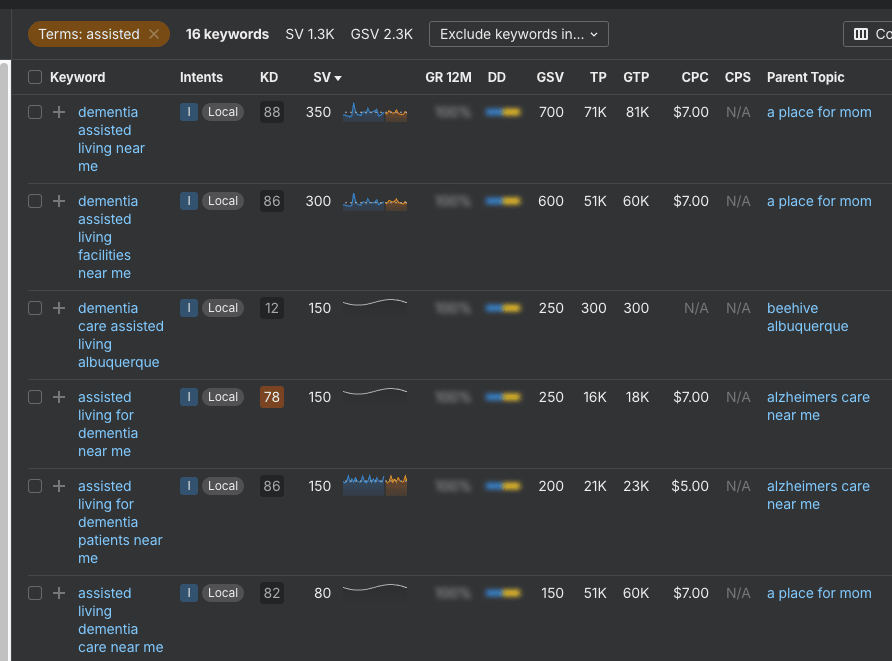892x661 pixels.
Task: Click plus icon for 'dementia care assisted living albuquerque'
Action: (59, 308)
